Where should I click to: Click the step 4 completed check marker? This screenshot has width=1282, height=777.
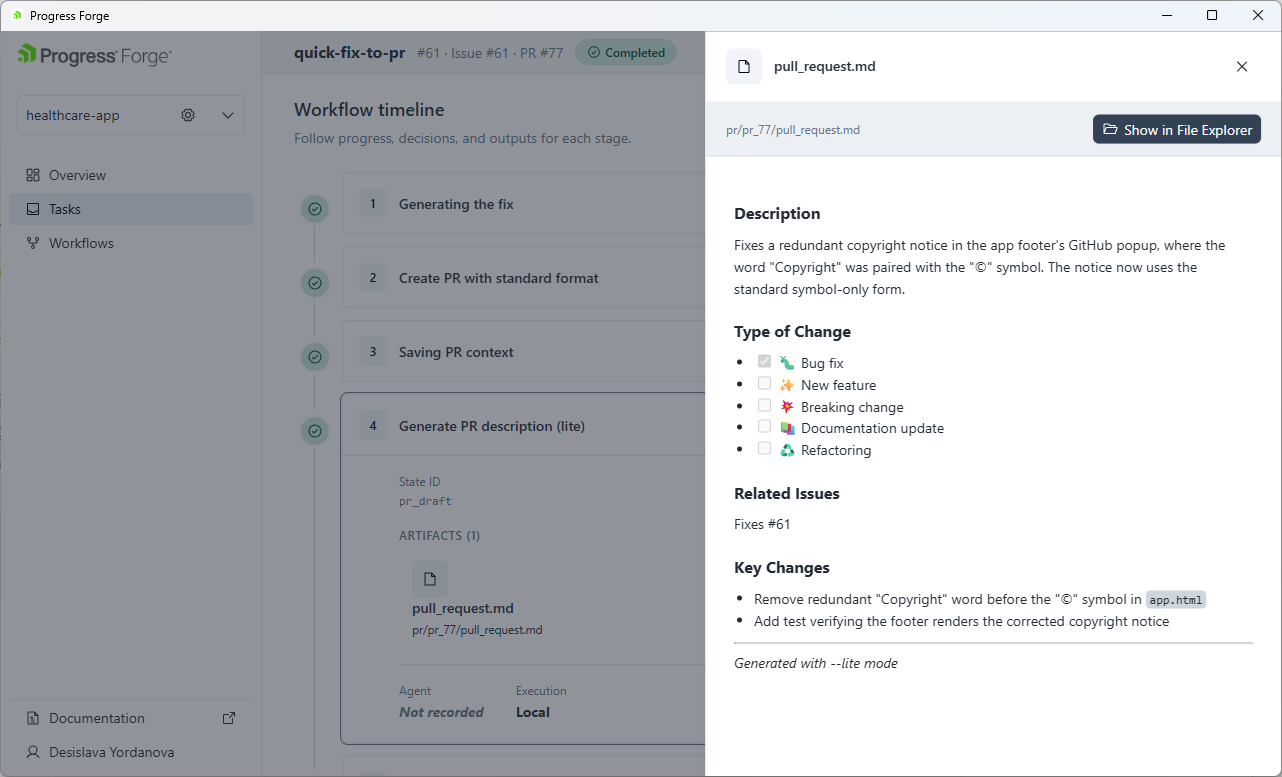[315, 431]
